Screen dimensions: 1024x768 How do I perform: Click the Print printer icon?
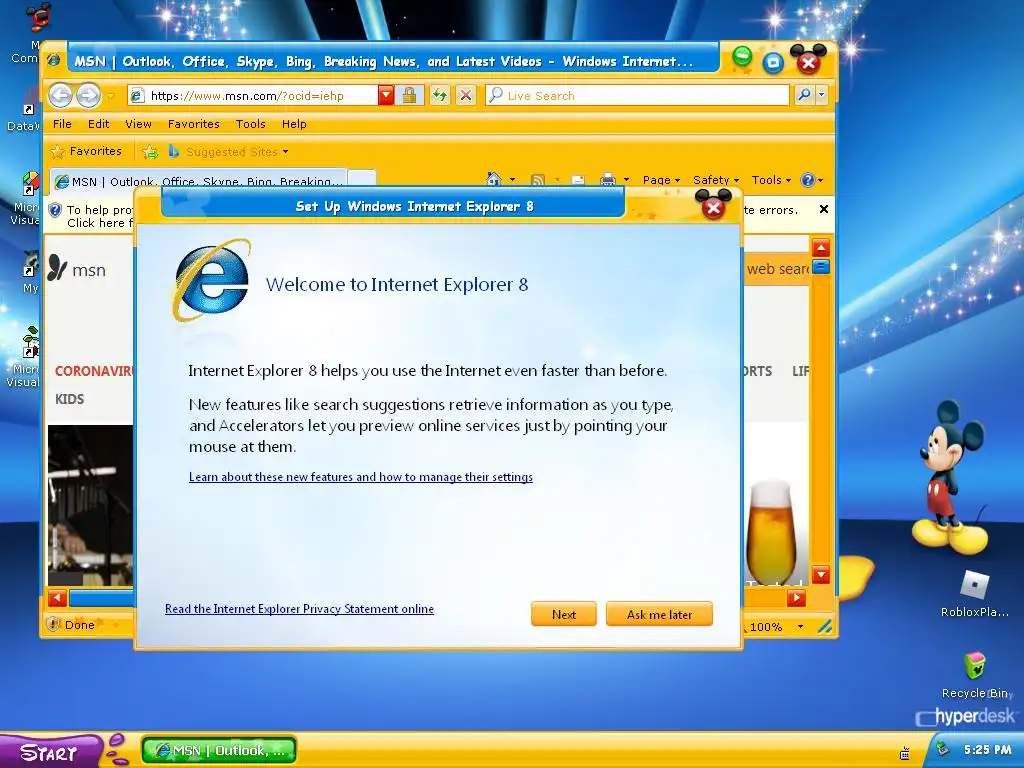pyautogui.click(x=608, y=180)
